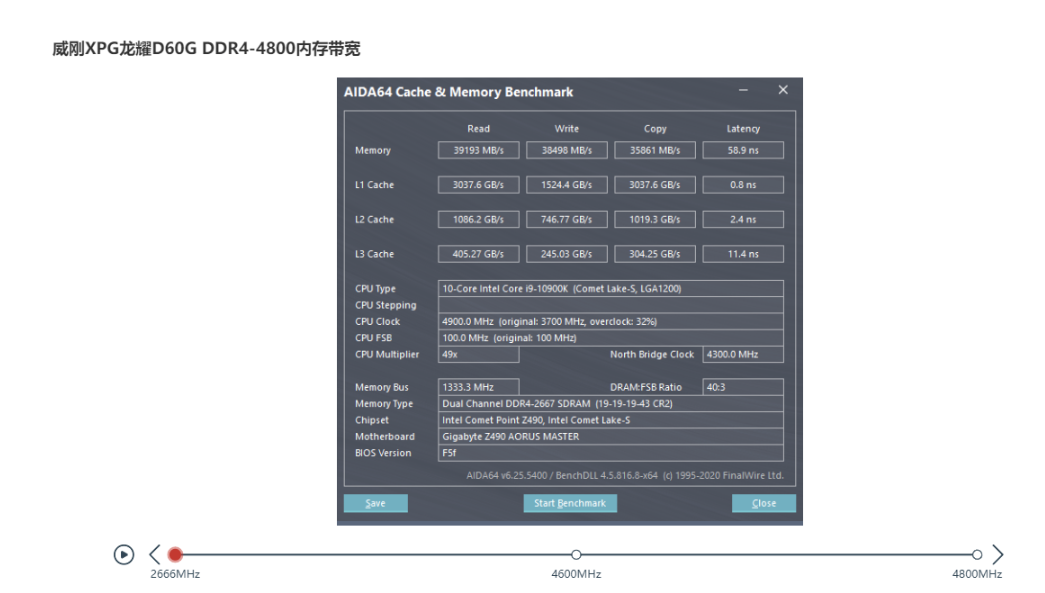Image resolution: width=1045 pixels, height=593 pixels.
Task: Click L2 Cache Copy value 1019.3 GB/s
Action: click(x=654, y=219)
